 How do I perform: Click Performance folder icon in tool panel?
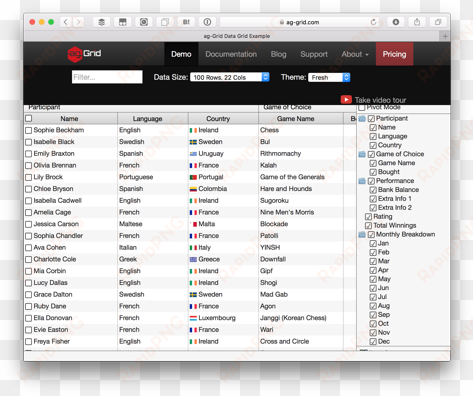point(362,181)
